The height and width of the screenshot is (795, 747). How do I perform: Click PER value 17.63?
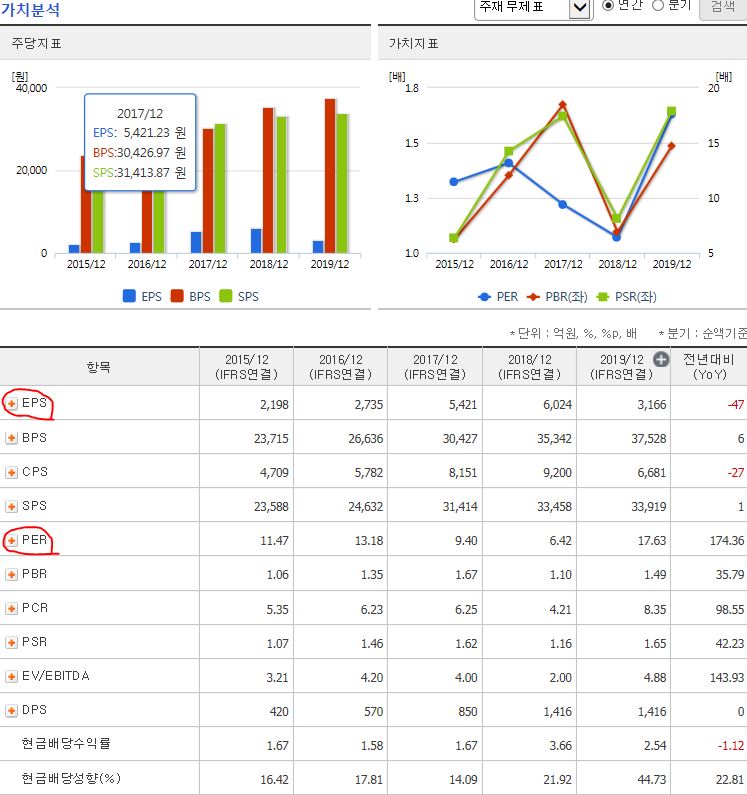pyautogui.click(x=652, y=540)
